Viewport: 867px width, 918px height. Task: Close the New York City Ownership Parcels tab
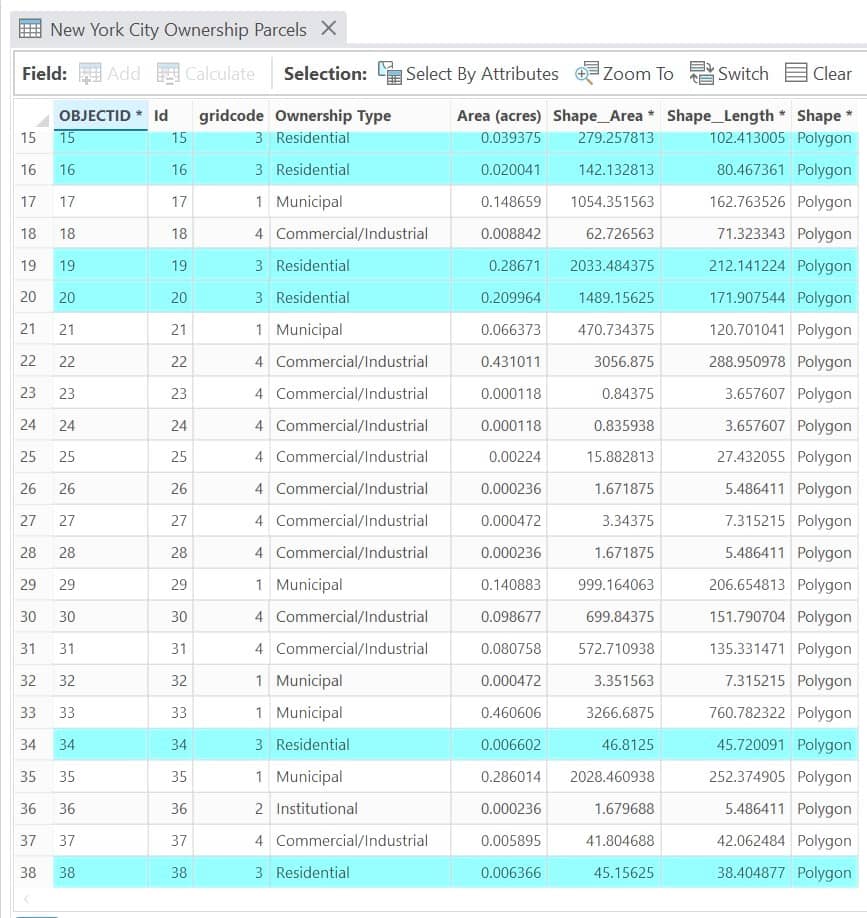pyautogui.click(x=329, y=28)
